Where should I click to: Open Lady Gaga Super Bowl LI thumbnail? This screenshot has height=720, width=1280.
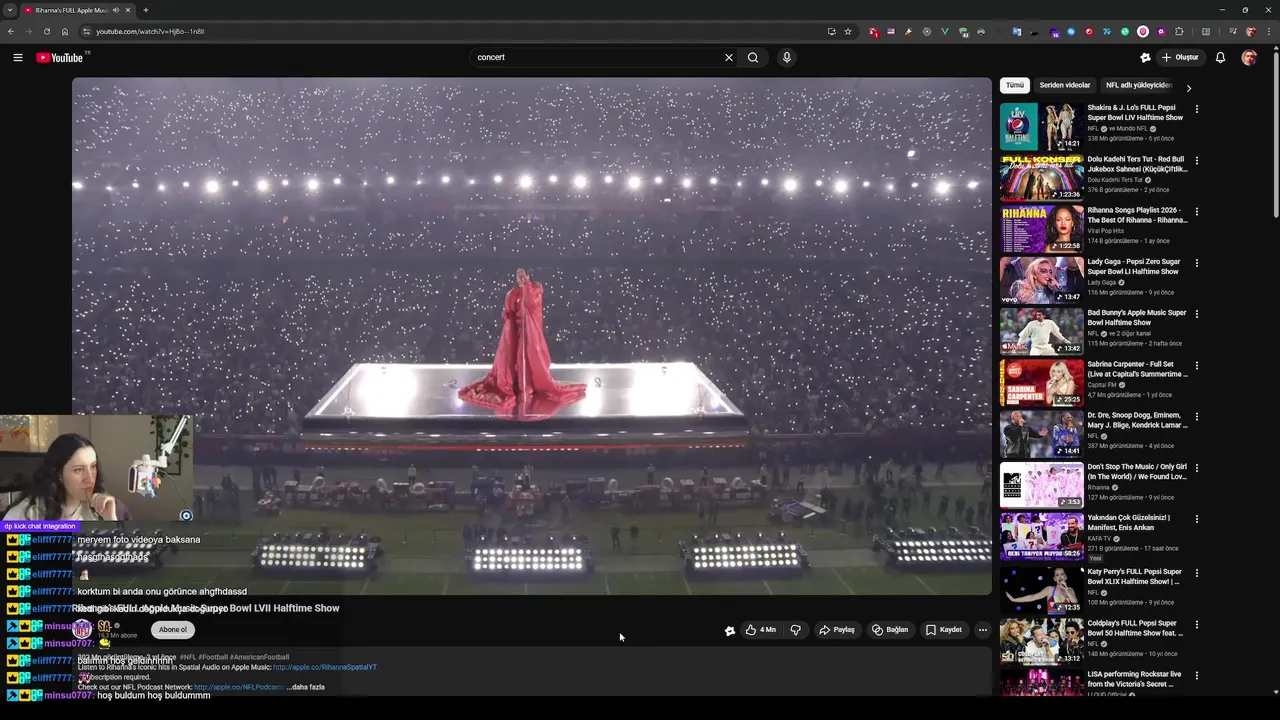coord(1041,281)
